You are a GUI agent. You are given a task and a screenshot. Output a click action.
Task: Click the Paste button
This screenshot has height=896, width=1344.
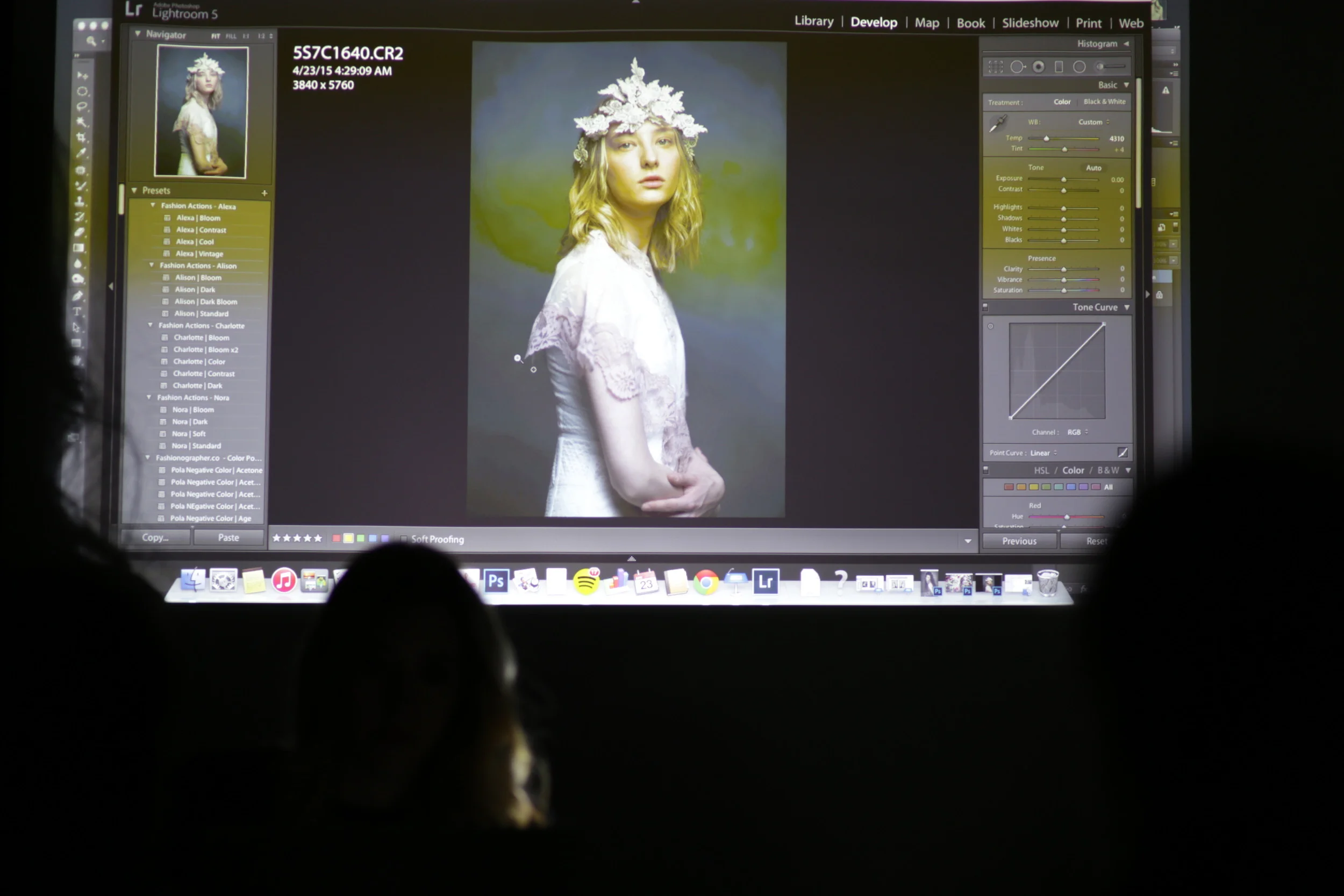pos(228,537)
